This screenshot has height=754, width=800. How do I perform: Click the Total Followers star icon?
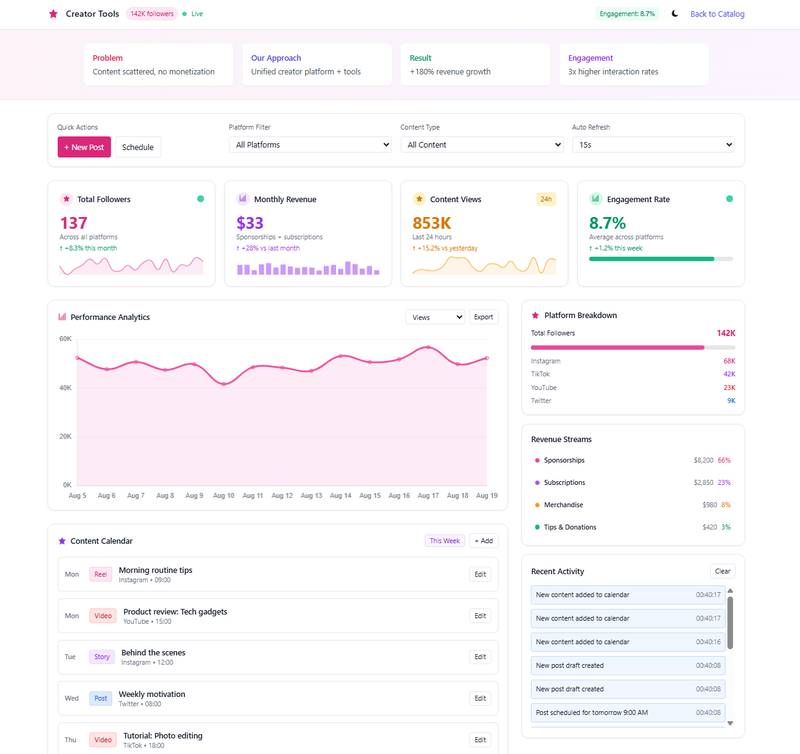(x=66, y=199)
